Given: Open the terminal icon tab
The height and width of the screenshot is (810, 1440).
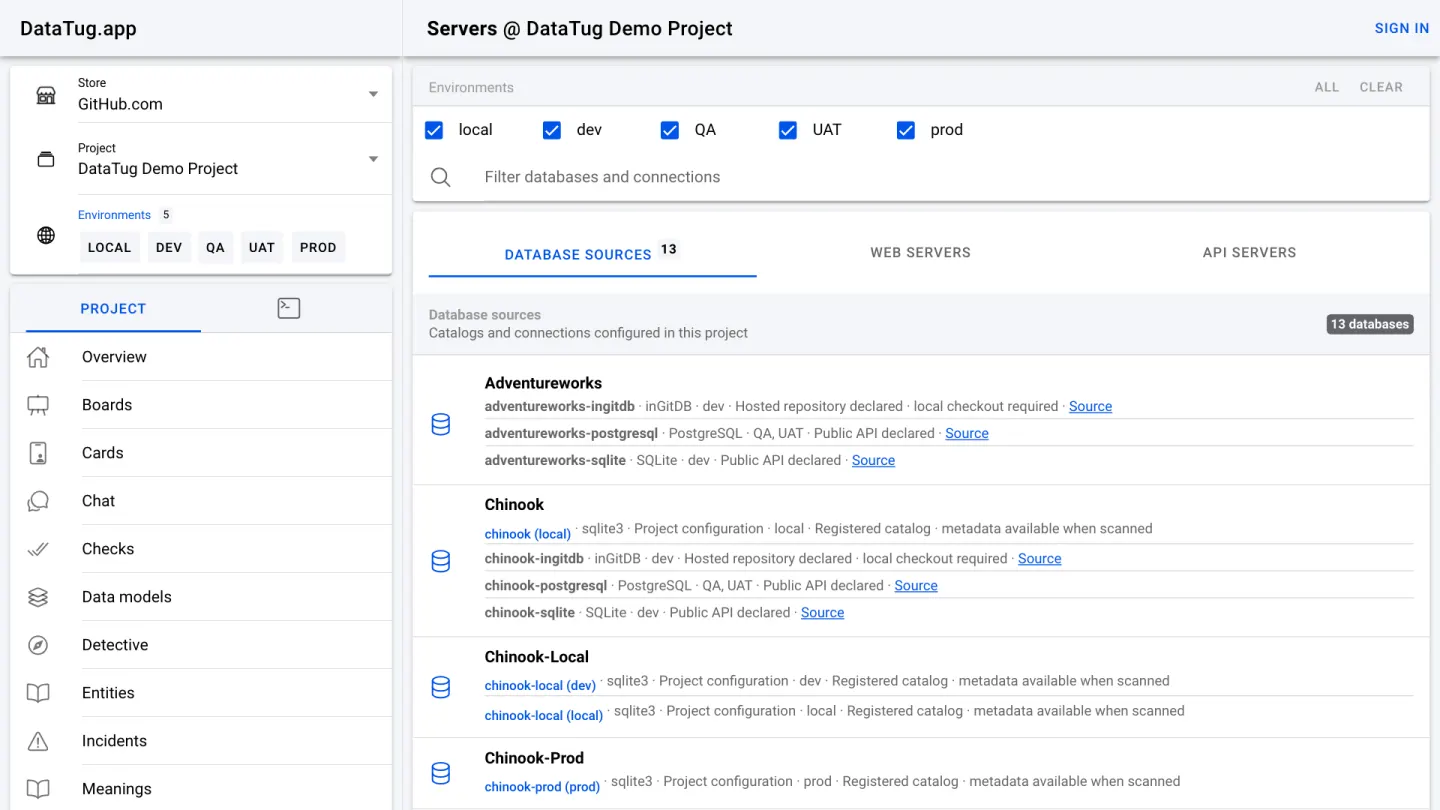Looking at the screenshot, I should click(x=289, y=309).
